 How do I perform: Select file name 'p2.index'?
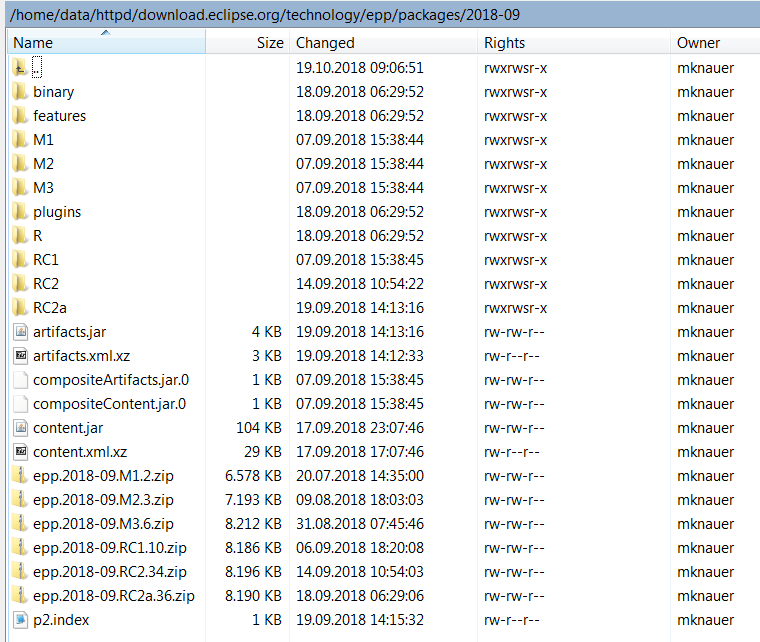61,619
